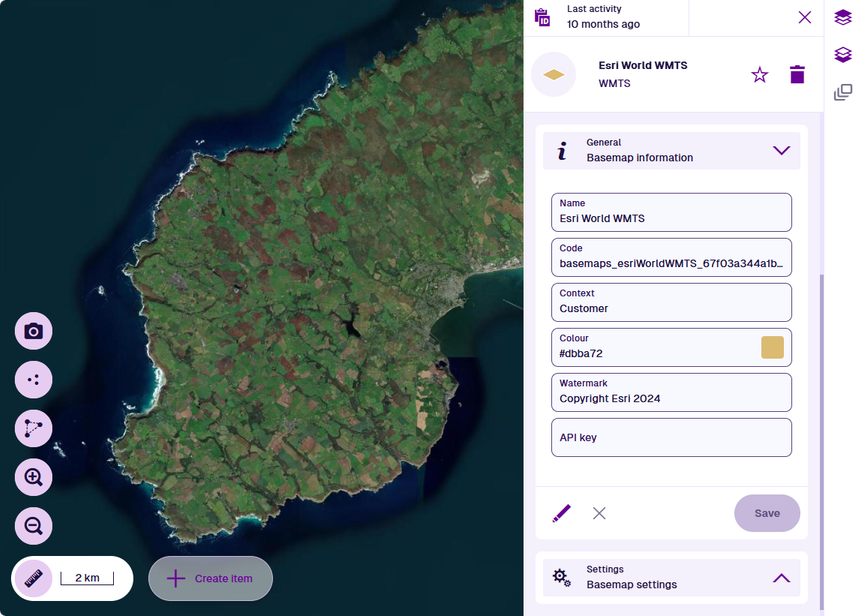
Task: Click inside the API key field
Action: pyautogui.click(x=671, y=437)
